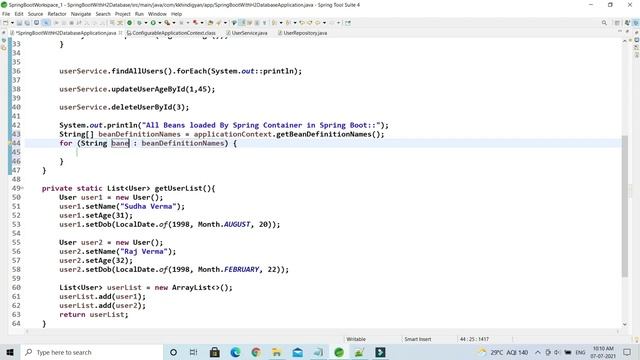Expand the Debug dropdown arrow

pyautogui.click(x=145, y=23)
